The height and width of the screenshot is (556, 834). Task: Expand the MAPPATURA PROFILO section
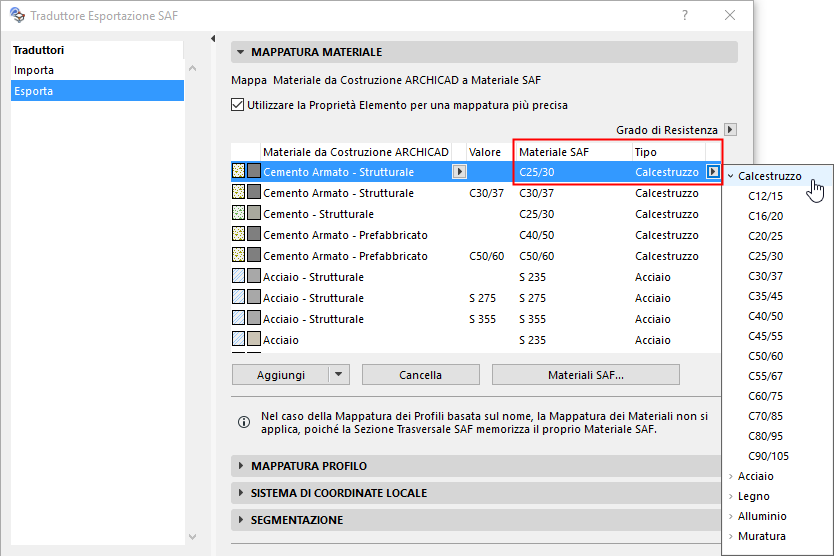(x=240, y=466)
